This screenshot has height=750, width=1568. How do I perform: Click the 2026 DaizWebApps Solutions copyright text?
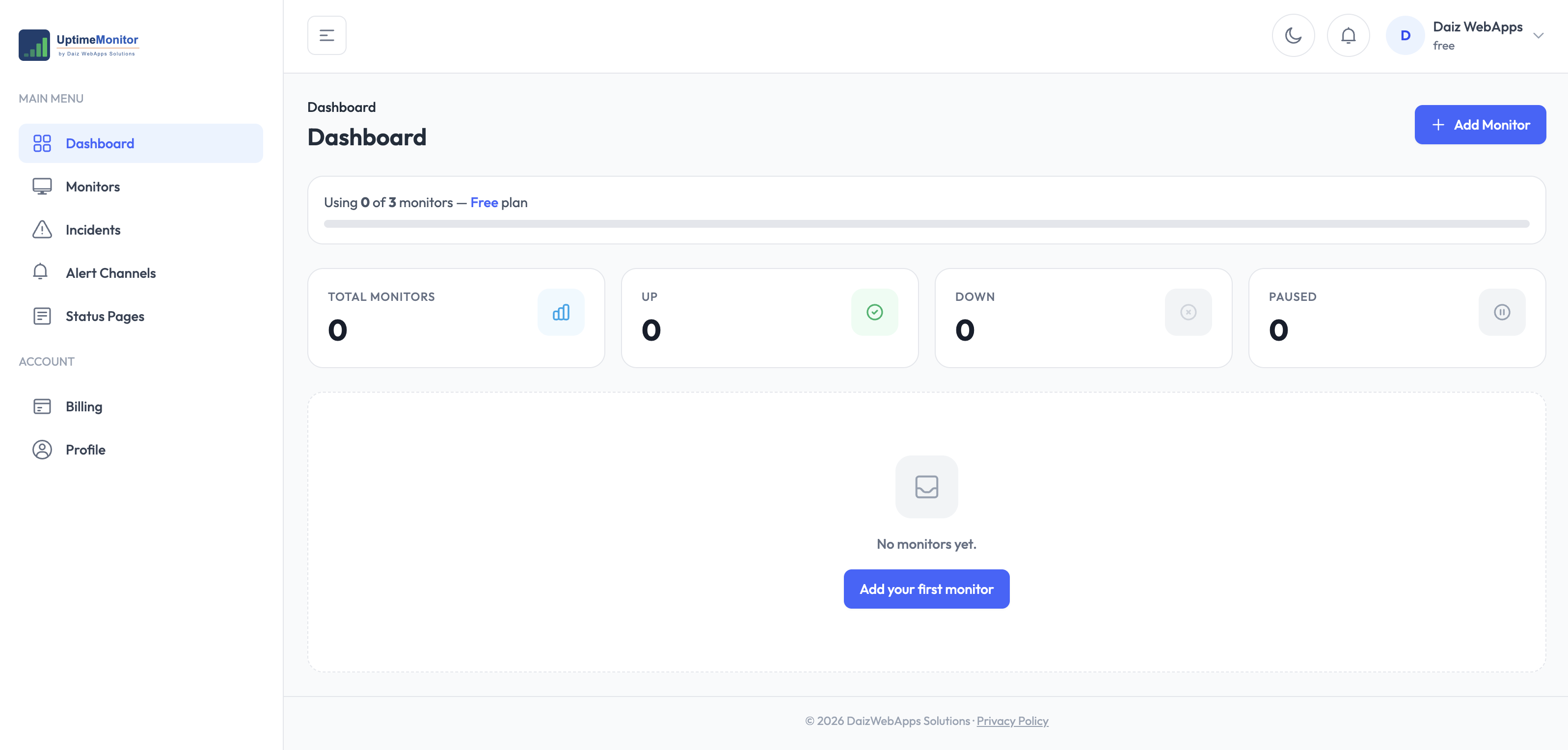[x=888, y=721]
